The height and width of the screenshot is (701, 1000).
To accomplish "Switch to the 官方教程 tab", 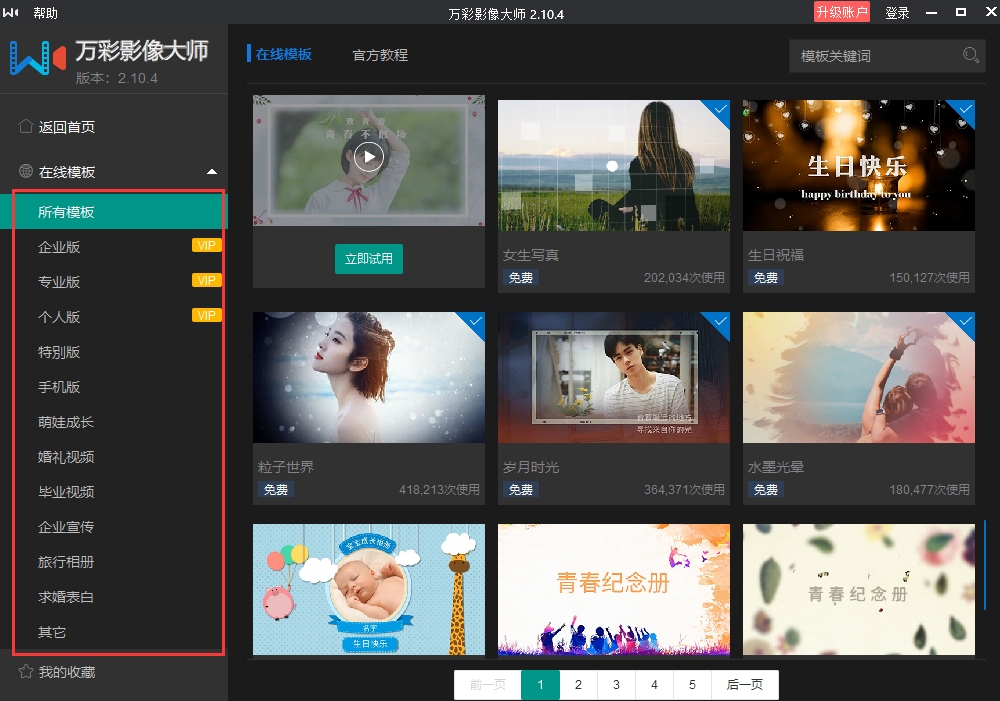I will point(379,56).
